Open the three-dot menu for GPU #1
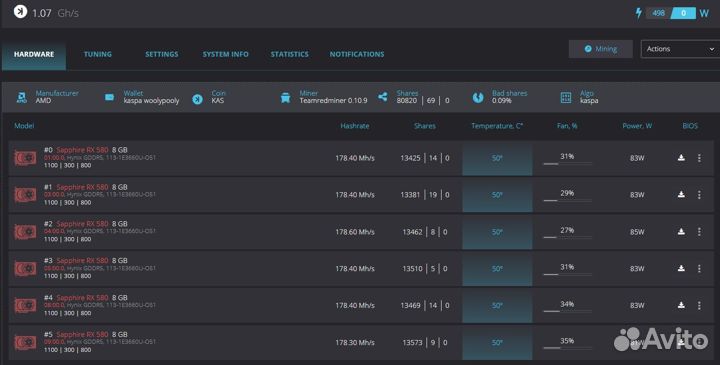This screenshot has height=365, width=720. [x=699, y=195]
